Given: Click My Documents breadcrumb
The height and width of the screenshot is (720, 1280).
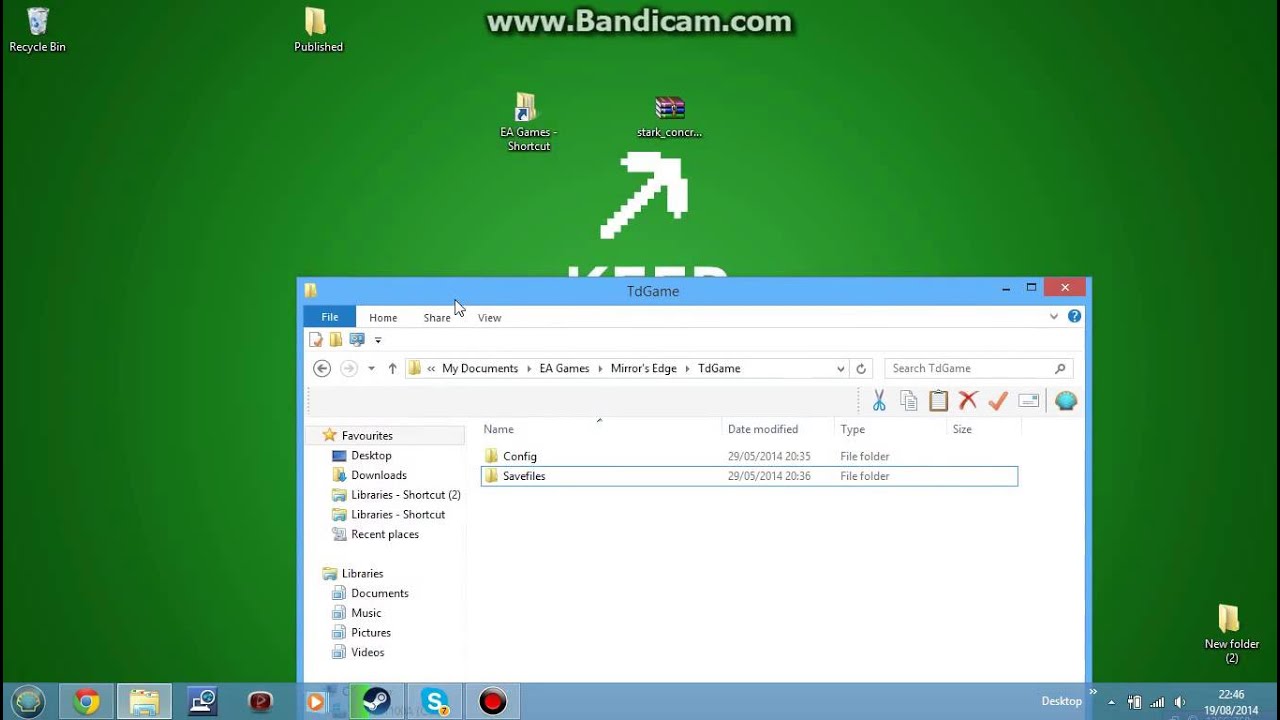Looking at the screenshot, I should pyautogui.click(x=480, y=368).
